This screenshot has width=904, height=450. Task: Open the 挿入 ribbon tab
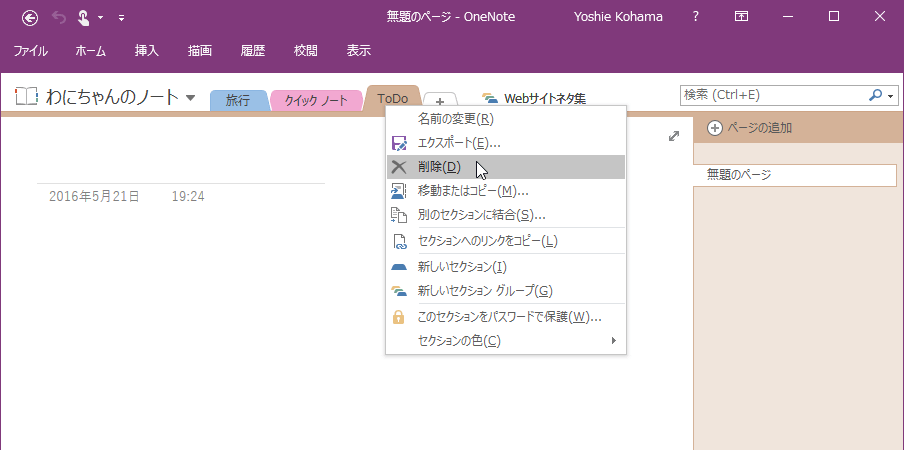tap(147, 51)
